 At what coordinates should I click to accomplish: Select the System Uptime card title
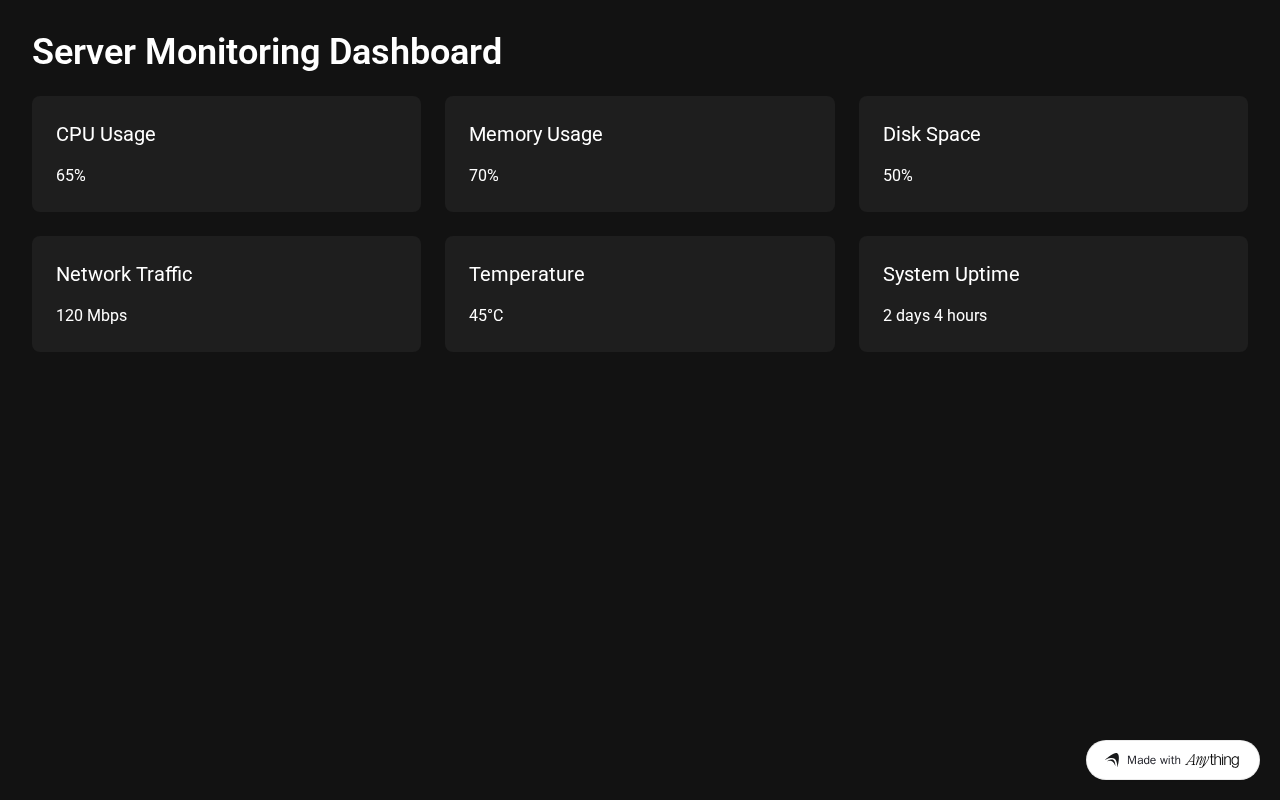951,274
